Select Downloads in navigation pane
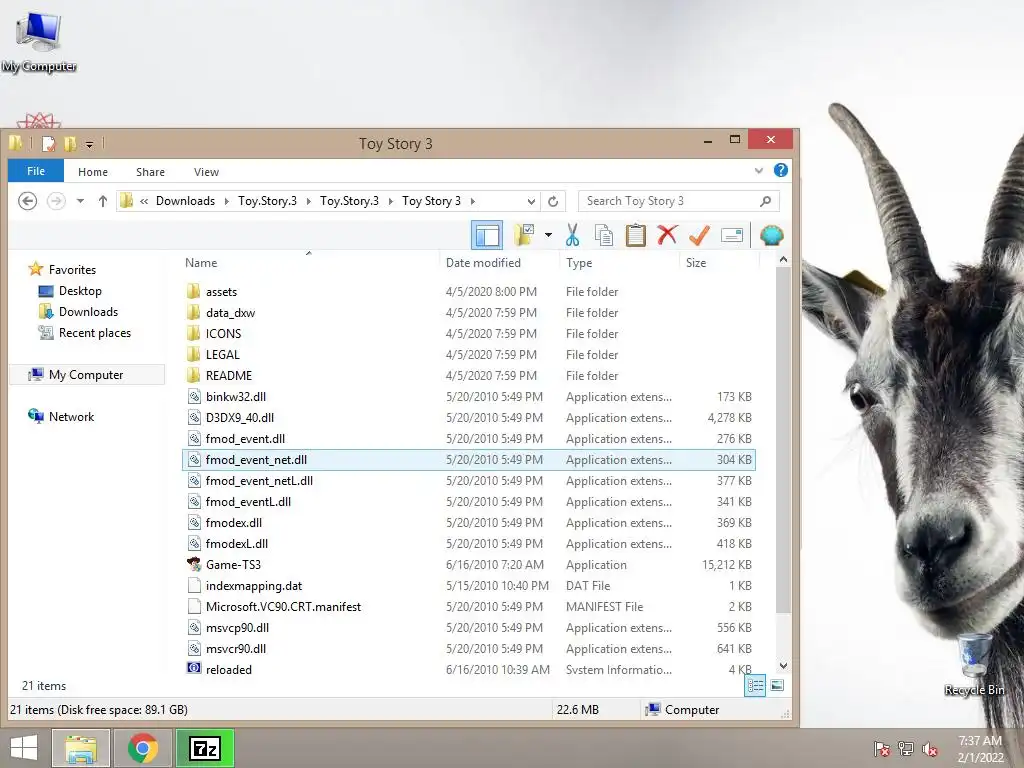 (x=88, y=312)
